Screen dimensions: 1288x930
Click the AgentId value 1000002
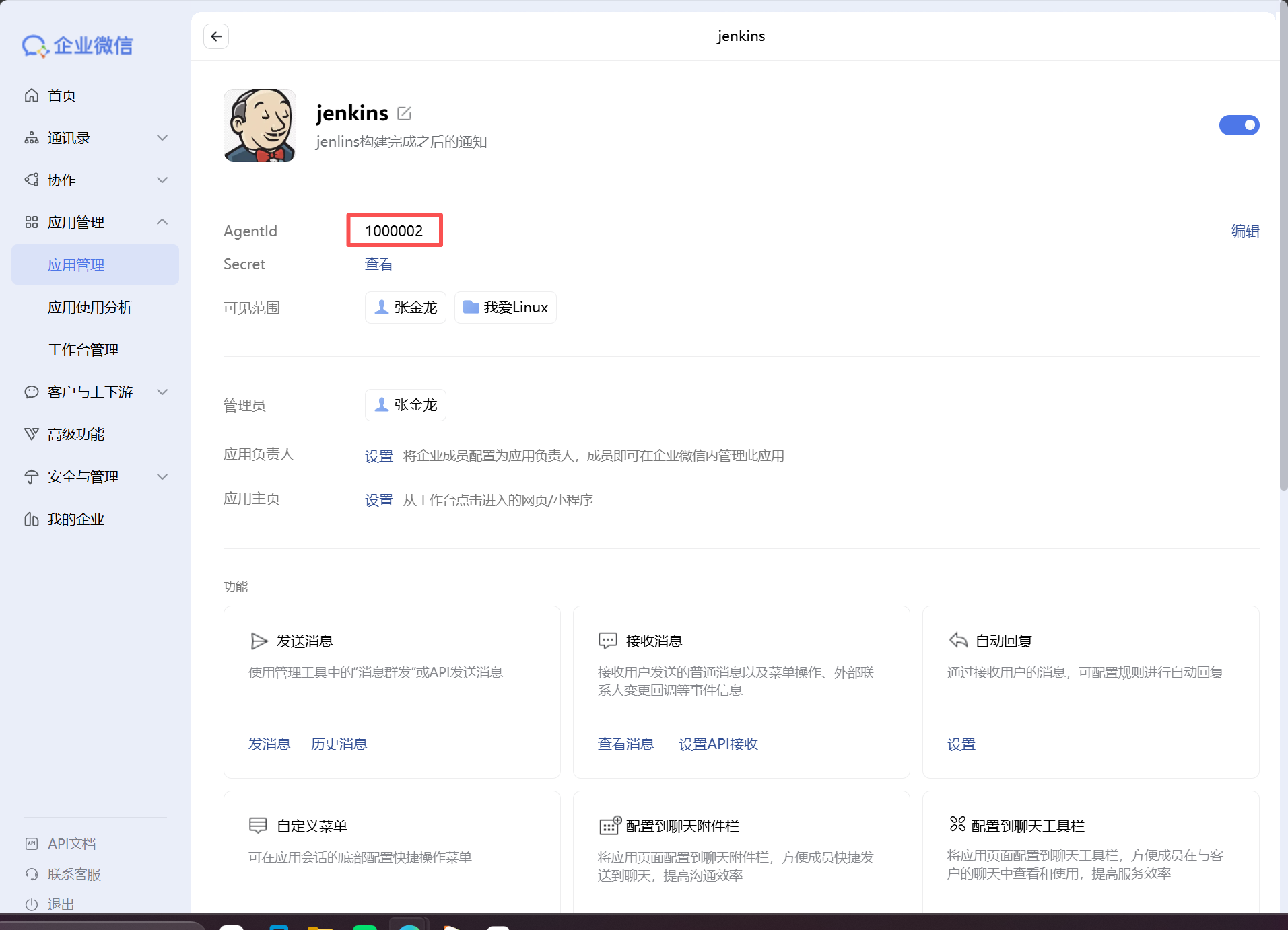[x=394, y=231]
